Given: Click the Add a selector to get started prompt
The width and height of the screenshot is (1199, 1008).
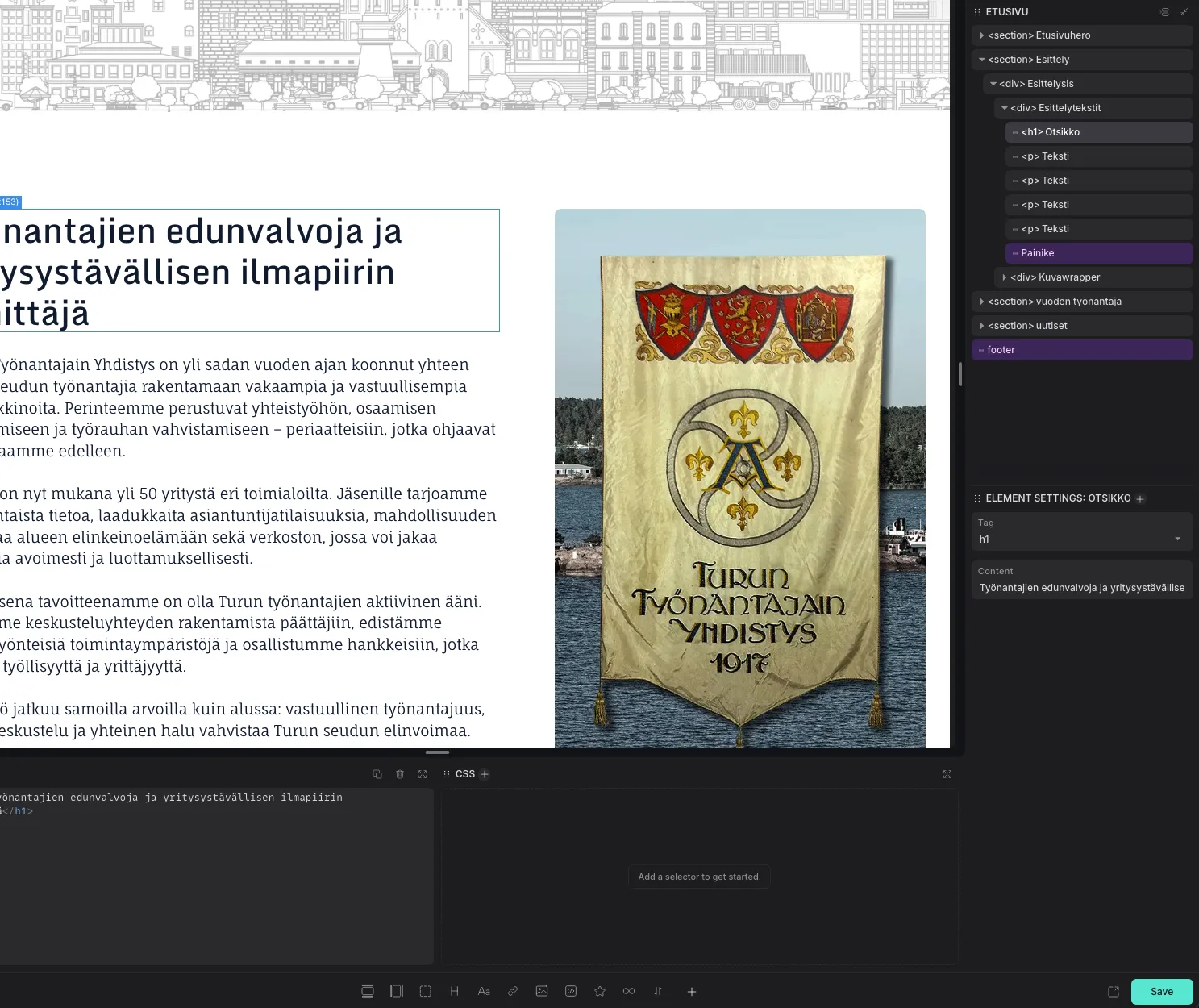Looking at the screenshot, I should pos(699,877).
